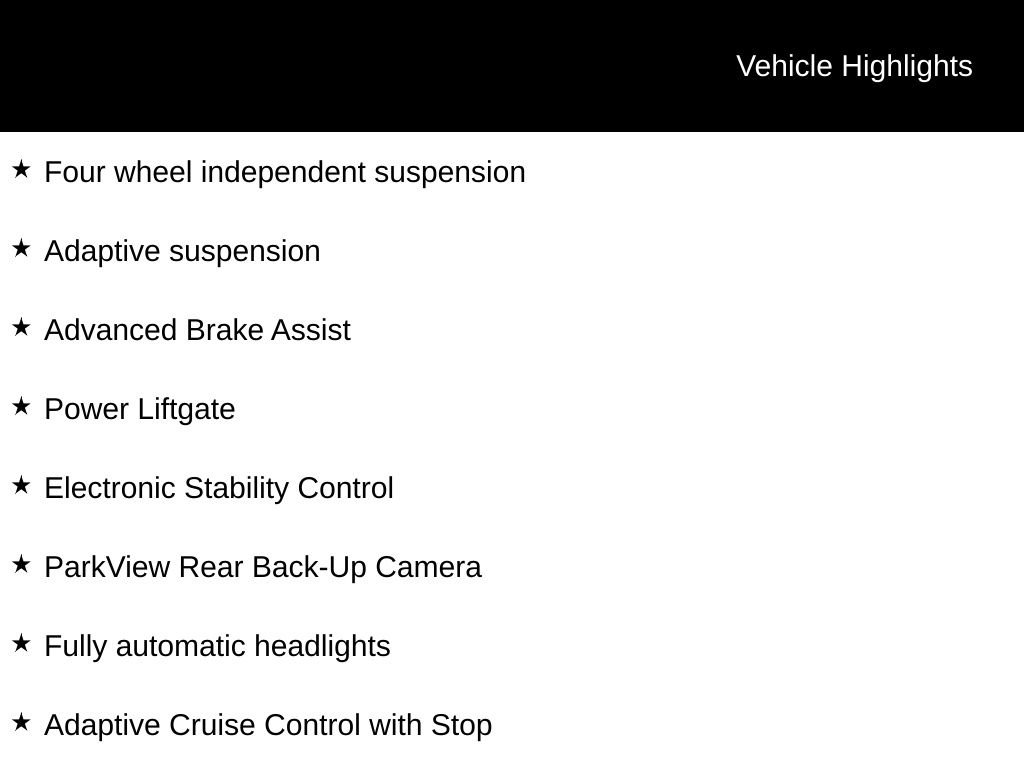
Task: Select the star beside Fully automatic headlights
Action: pos(21,643)
